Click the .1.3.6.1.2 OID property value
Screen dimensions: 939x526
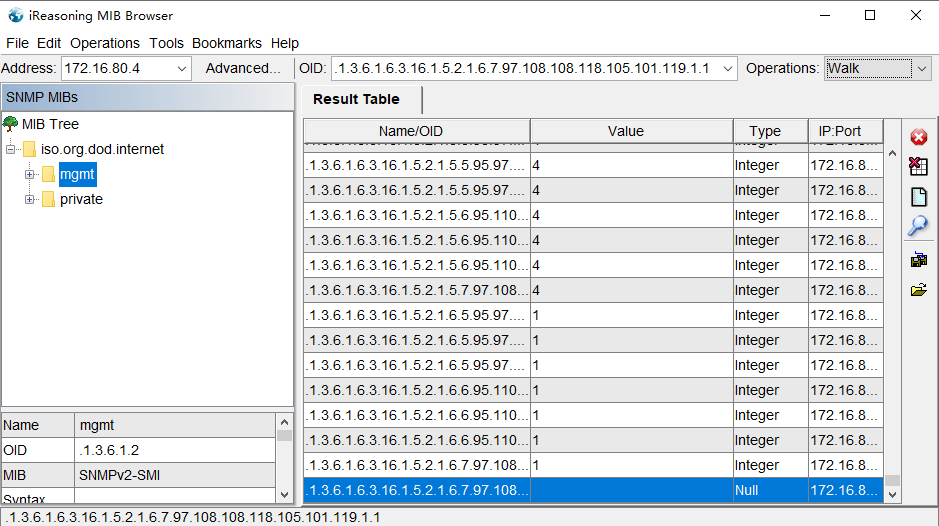click(175, 451)
